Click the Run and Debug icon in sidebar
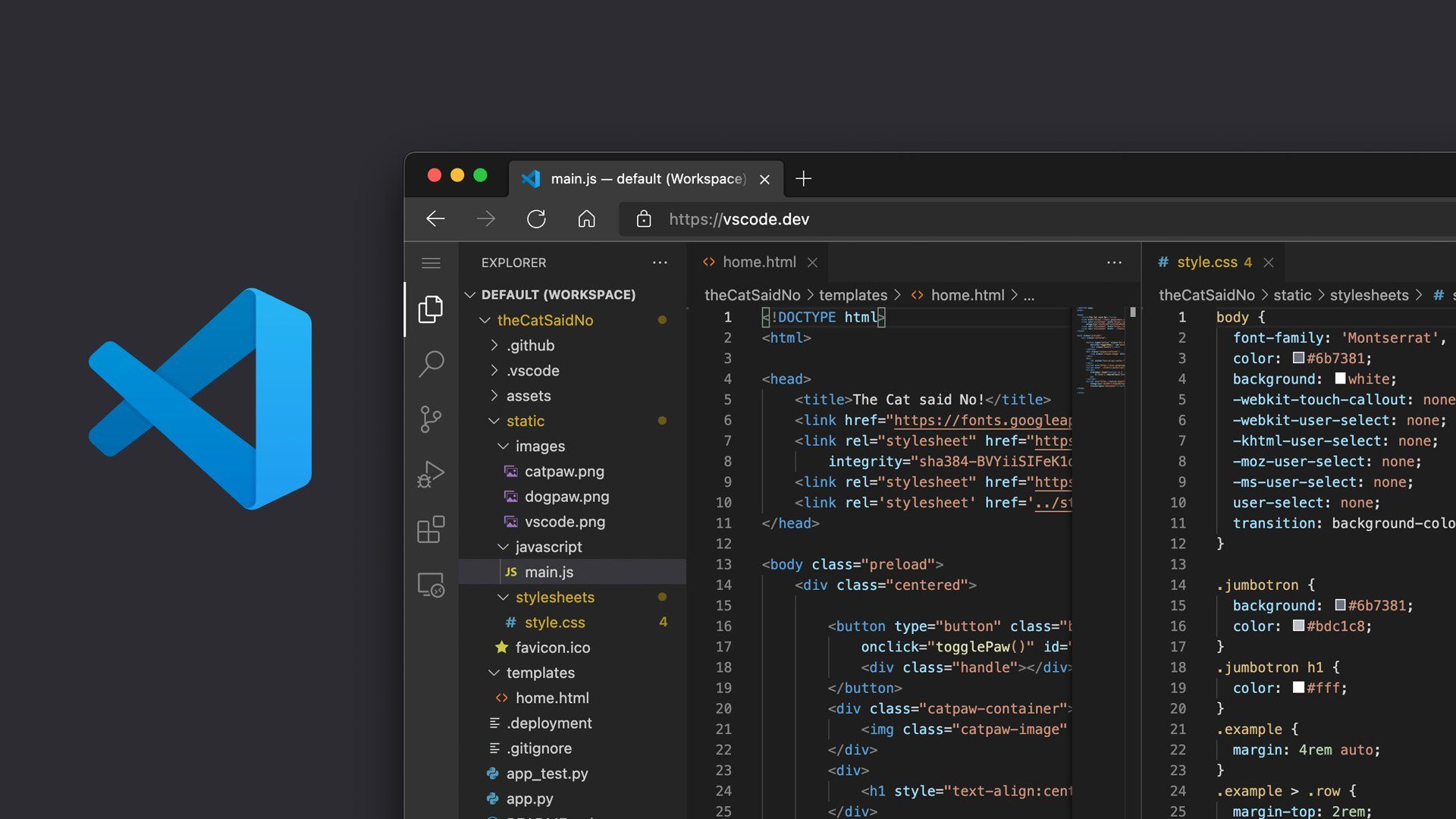This screenshot has height=819, width=1456. [430, 474]
